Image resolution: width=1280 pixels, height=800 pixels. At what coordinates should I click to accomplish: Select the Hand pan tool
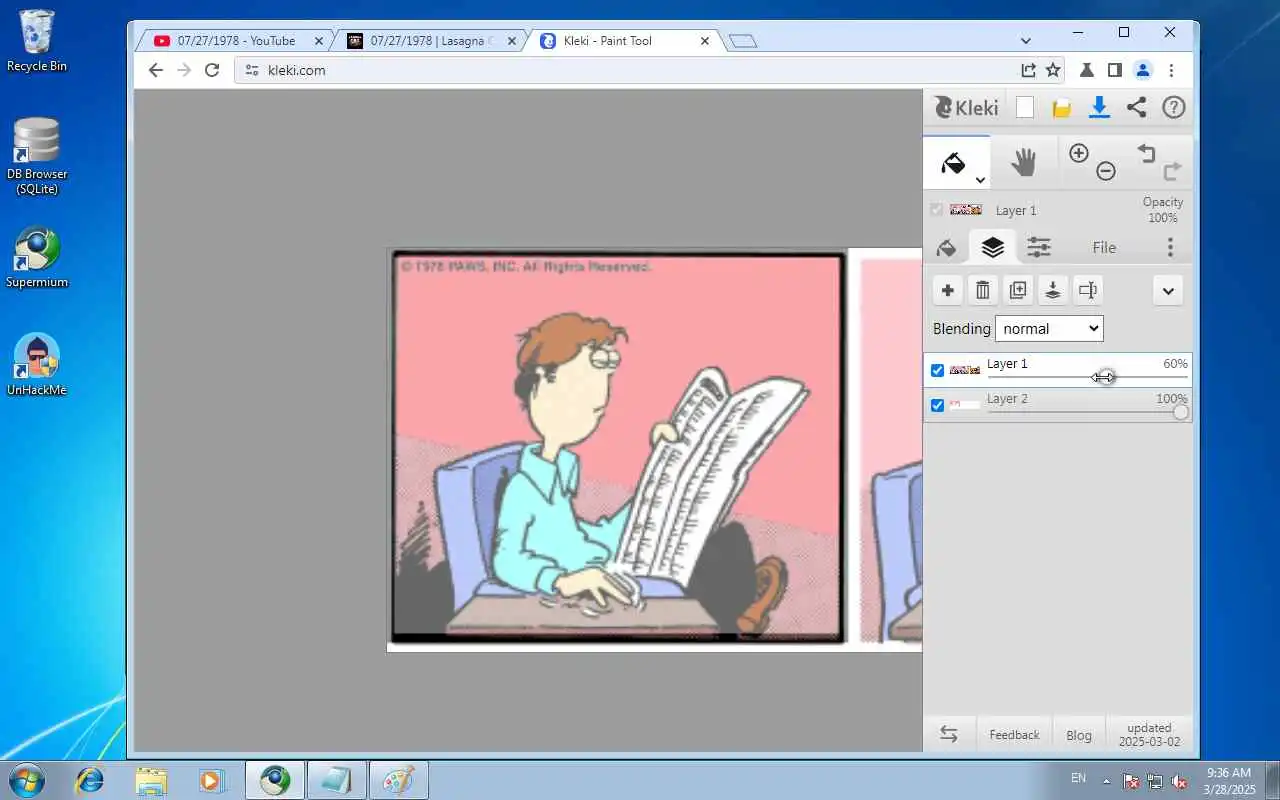[1023, 163]
